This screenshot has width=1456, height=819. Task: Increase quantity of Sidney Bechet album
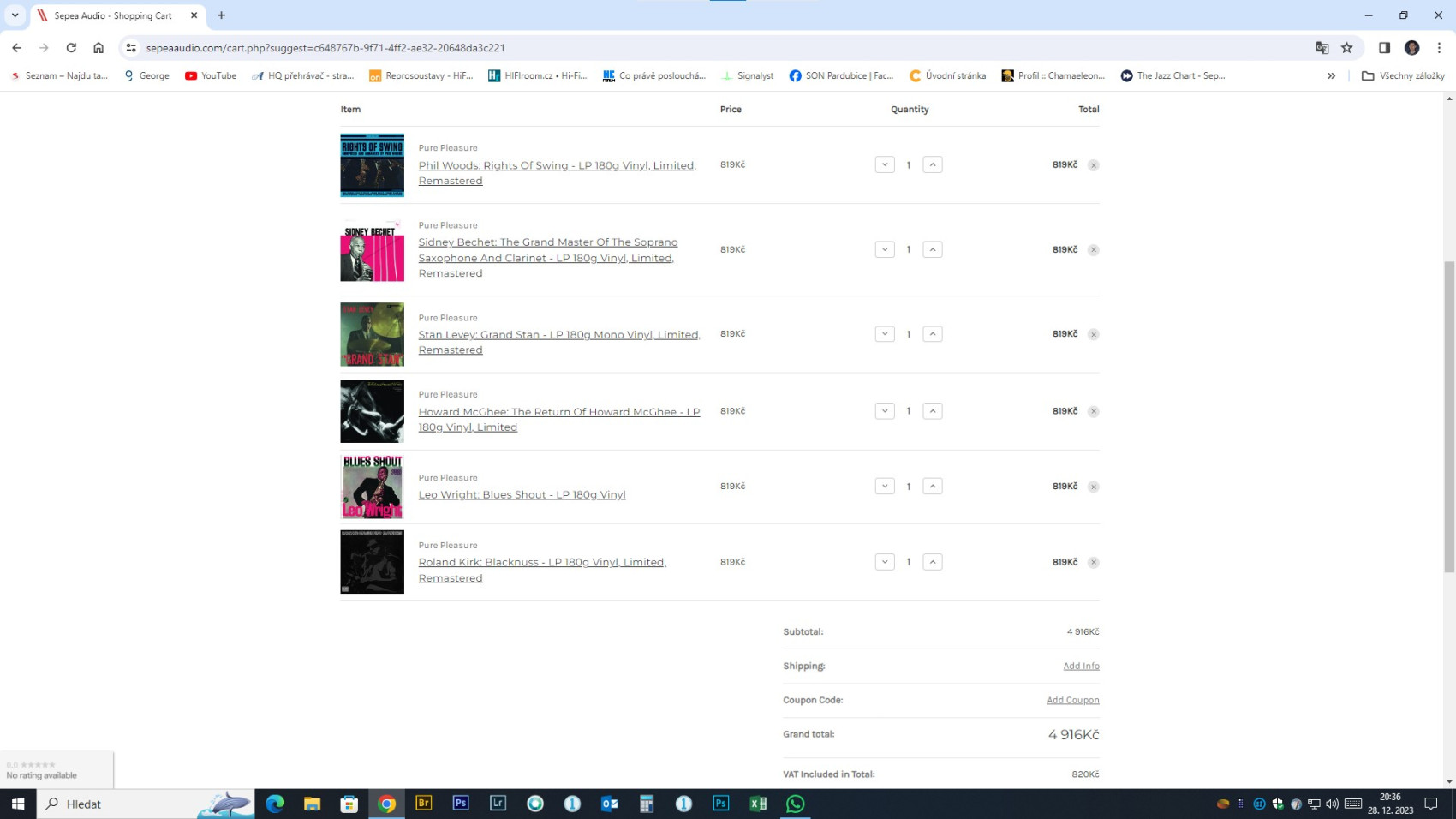click(932, 250)
